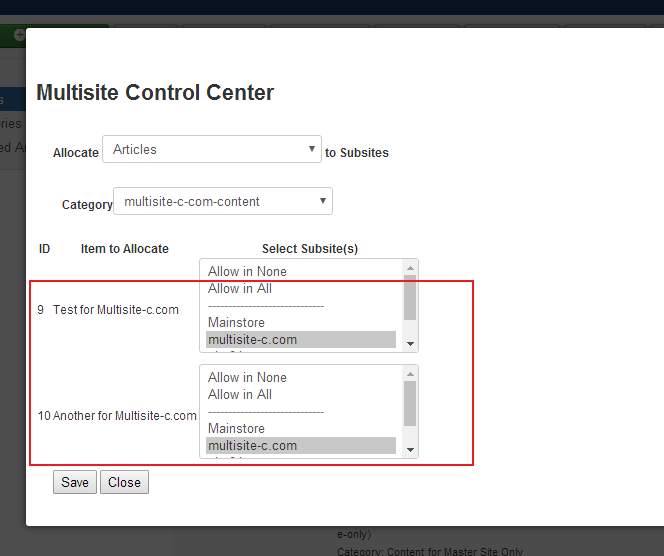Click the green plus icon behind dialog

[x=19, y=35]
